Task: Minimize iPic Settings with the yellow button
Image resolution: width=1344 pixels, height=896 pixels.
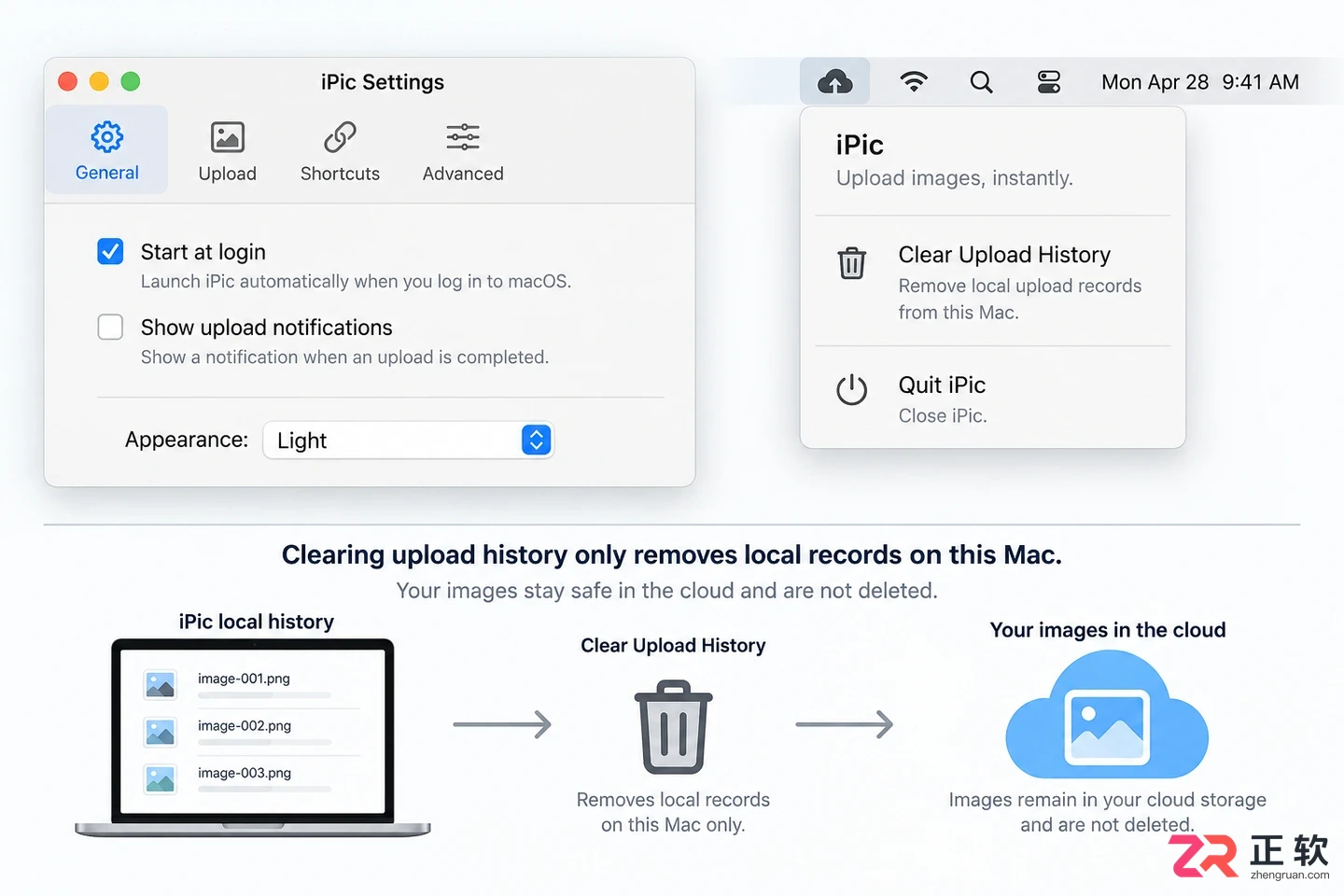Action: point(99,81)
